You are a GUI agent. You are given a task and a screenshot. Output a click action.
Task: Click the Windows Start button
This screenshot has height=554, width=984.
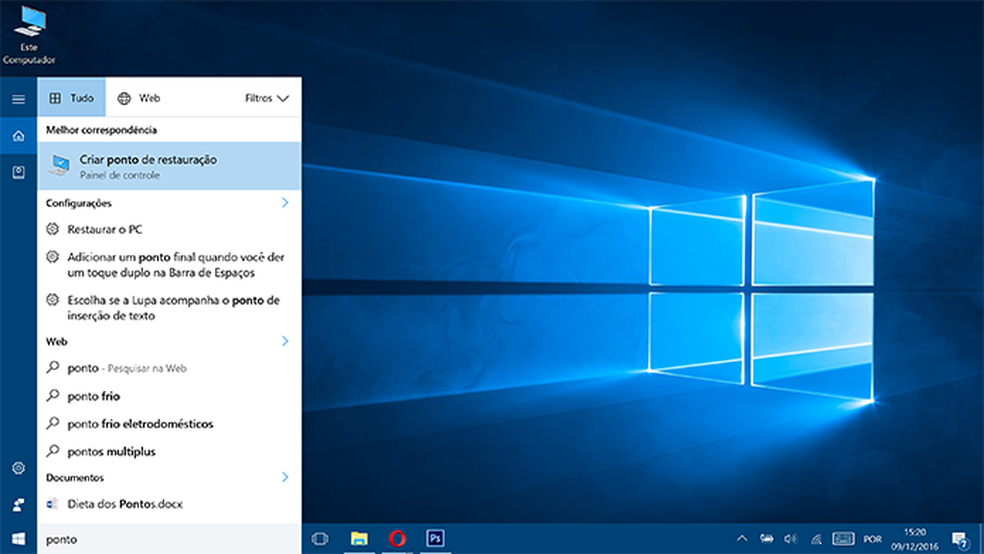point(18,539)
